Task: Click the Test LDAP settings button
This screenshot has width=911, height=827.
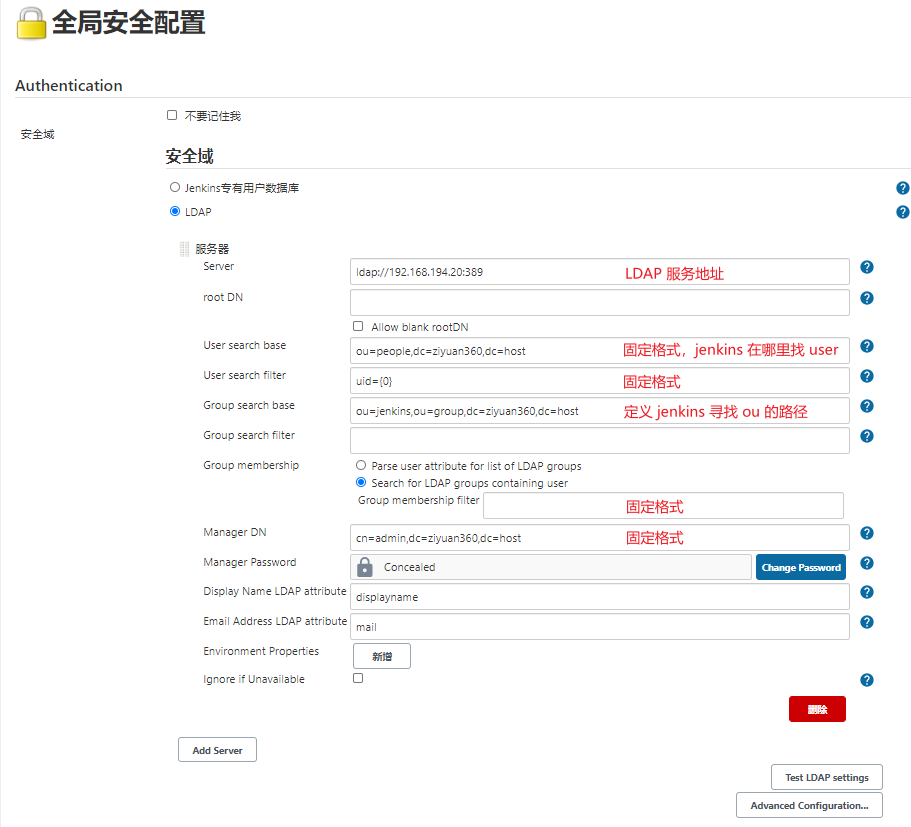Action: click(x=826, y=776)
